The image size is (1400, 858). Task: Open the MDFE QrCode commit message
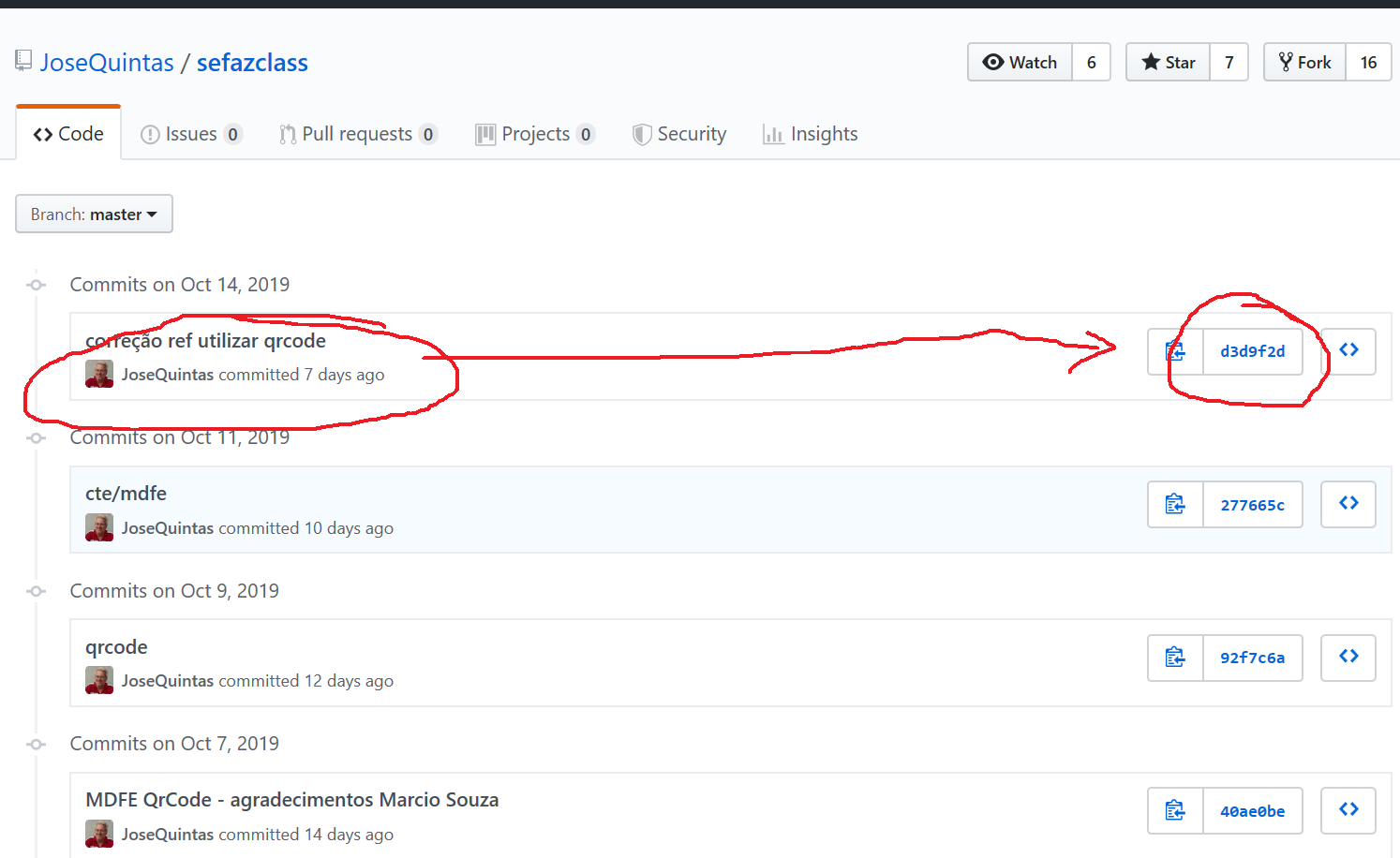click(291, 800)
